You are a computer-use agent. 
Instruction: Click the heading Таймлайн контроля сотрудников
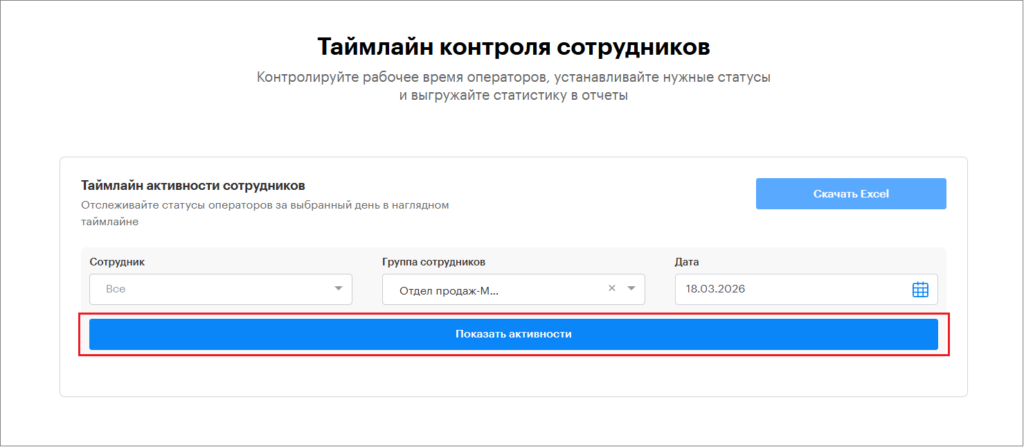coord(513,47)
